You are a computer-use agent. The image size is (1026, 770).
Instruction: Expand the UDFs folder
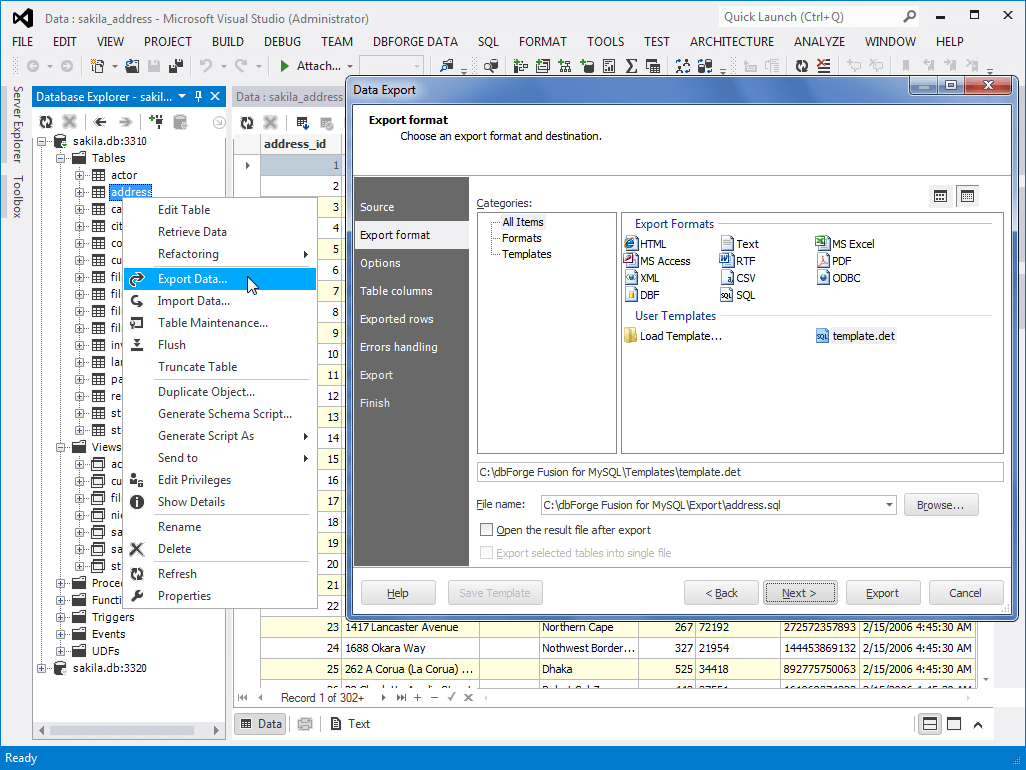pyautogui.click(x=60, y=651)
